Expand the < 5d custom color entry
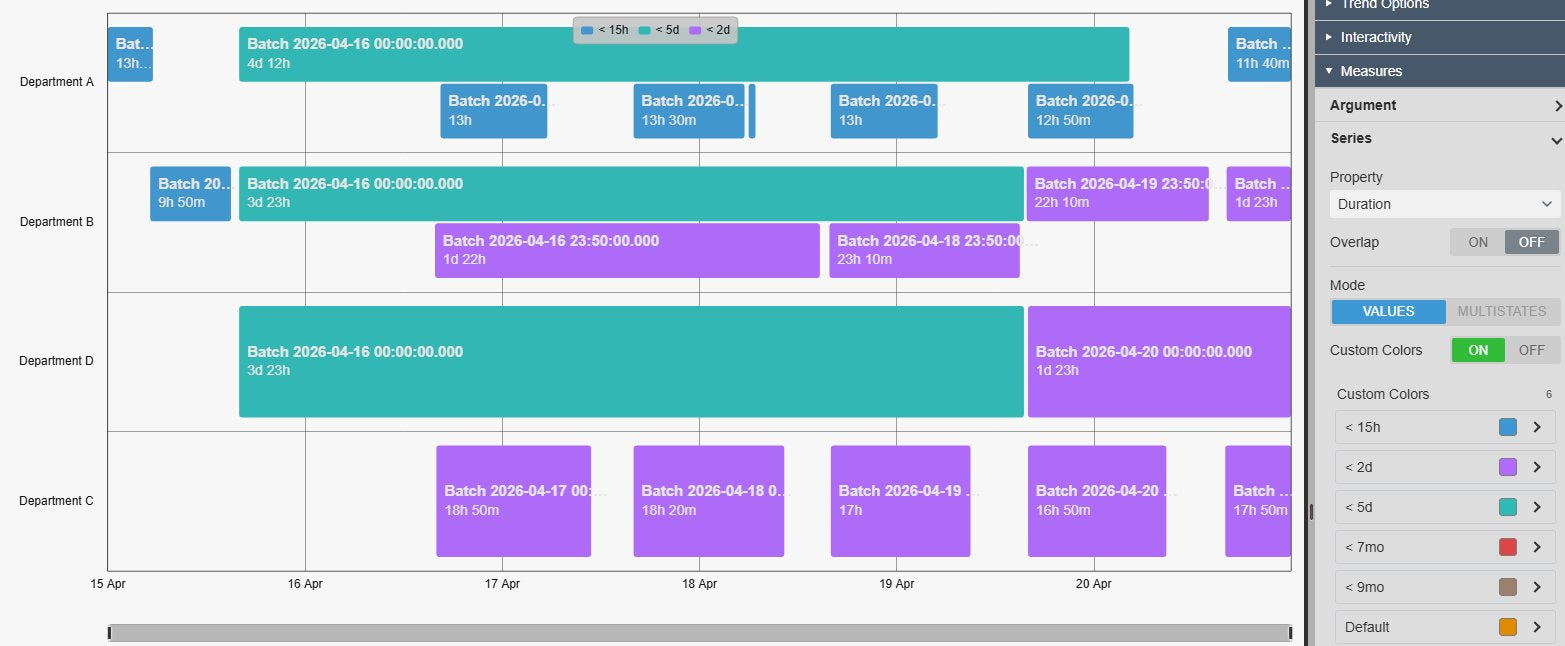Image resolution: width=1565 pixels, height=646 pixels. 1537,507
